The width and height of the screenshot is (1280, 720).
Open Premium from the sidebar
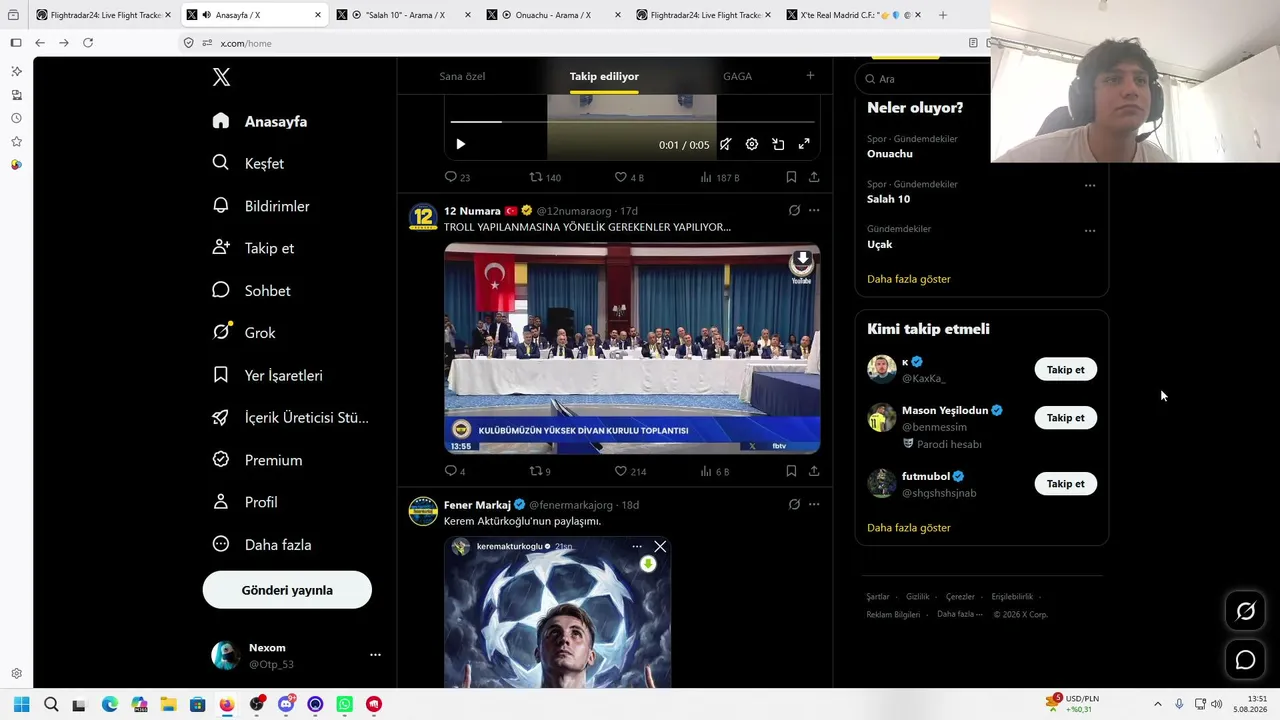(x=258, y=460)
